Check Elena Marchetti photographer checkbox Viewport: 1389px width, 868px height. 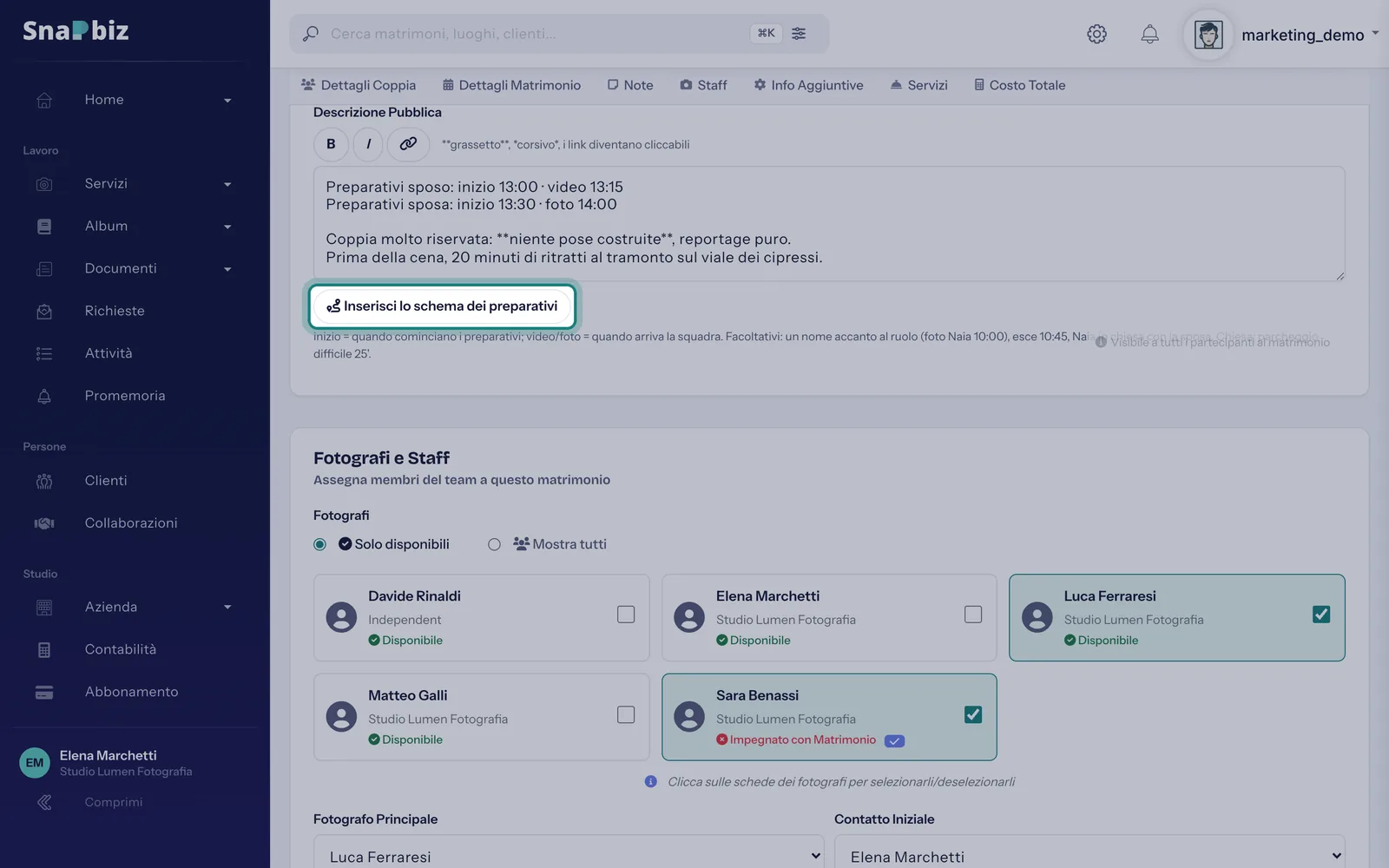tap(973, 615)
